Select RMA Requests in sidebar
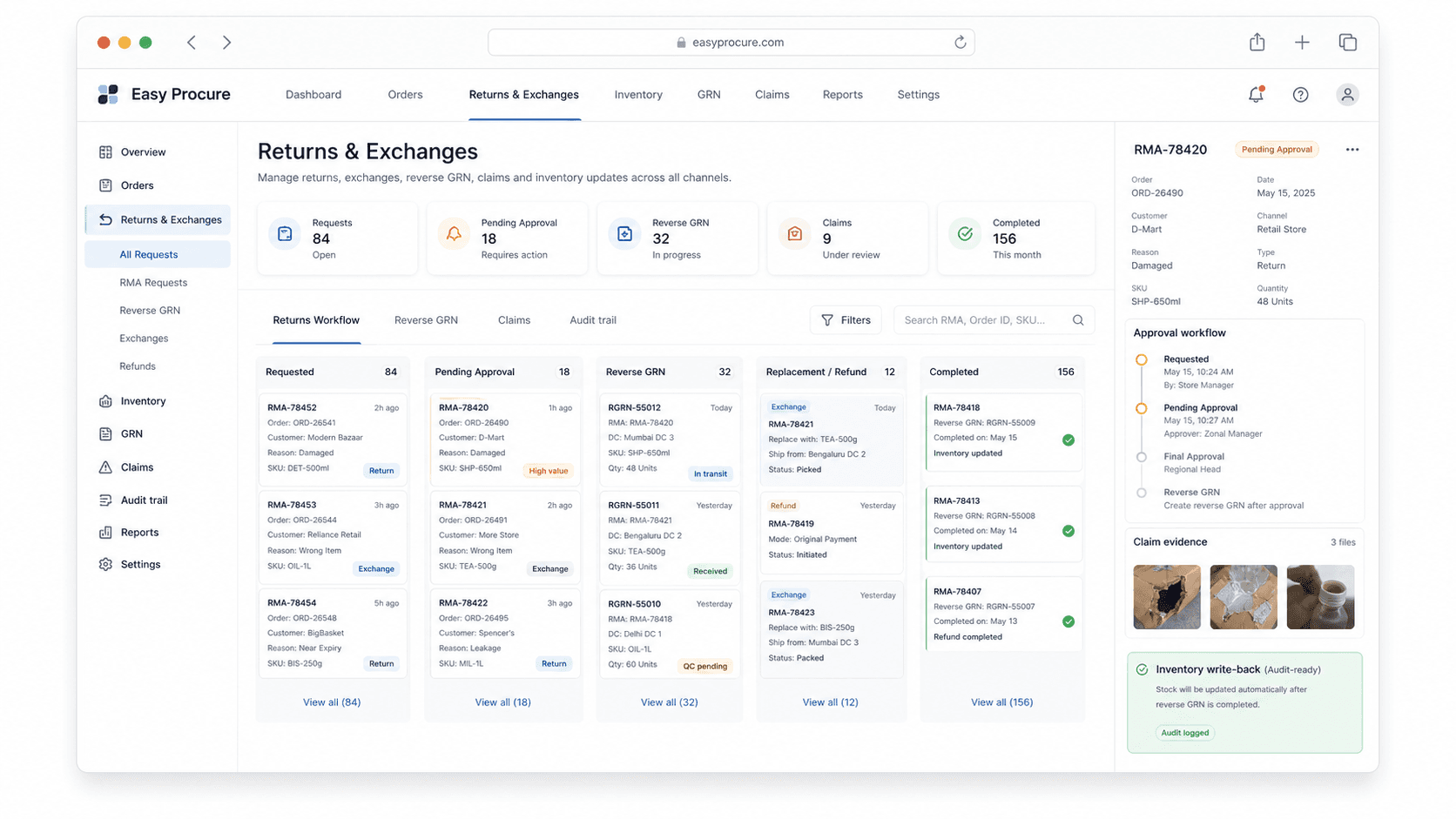 tap(153, 283)
